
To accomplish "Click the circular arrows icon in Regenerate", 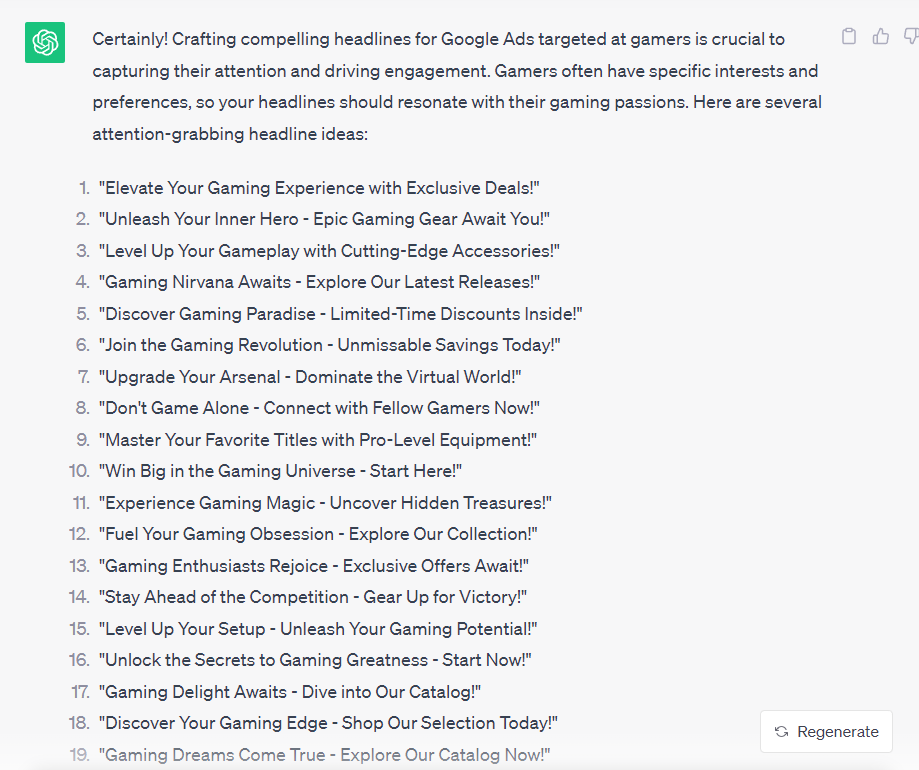I will (782, 732).
